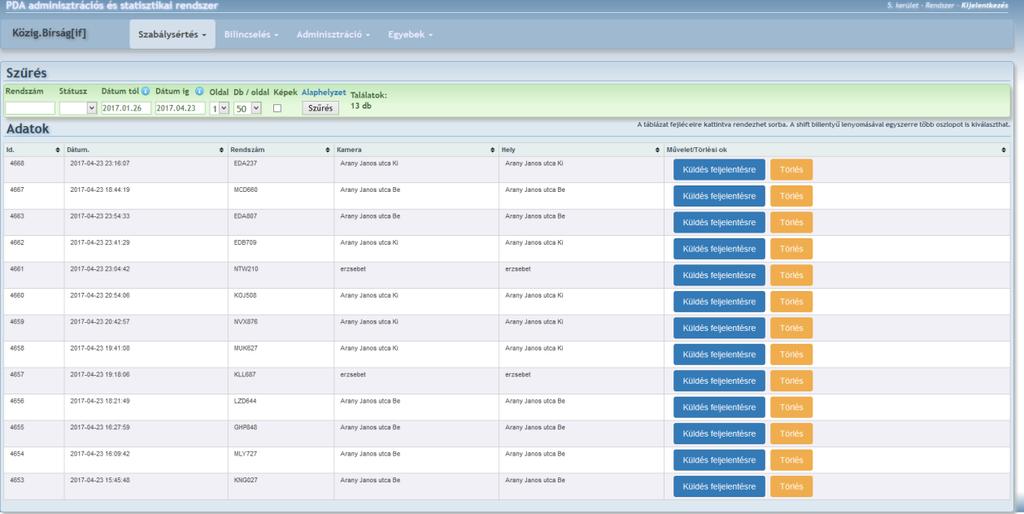1024x514 pixels.
Task: Open the Státusz dropdown
Action: pos(78,108)
